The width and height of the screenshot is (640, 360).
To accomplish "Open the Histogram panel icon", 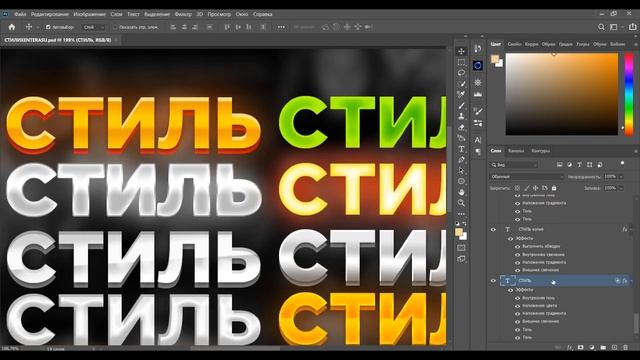I will 478,94.
